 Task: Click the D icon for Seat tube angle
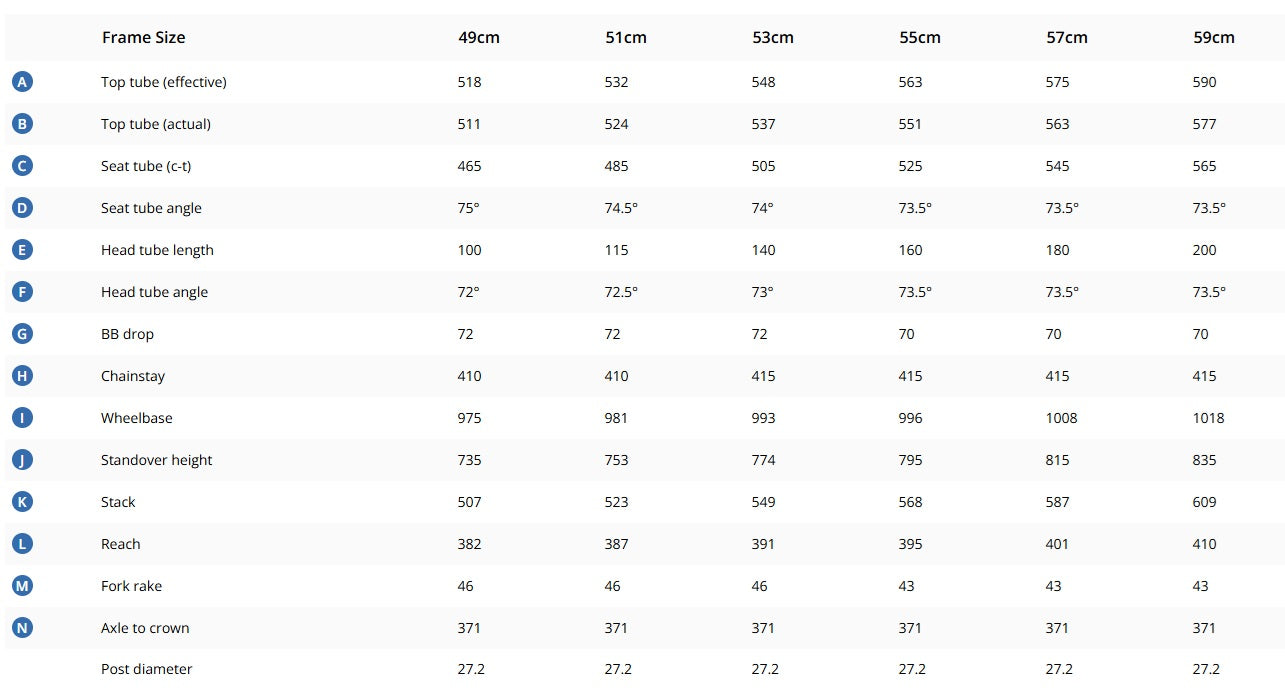pos(22,208)
